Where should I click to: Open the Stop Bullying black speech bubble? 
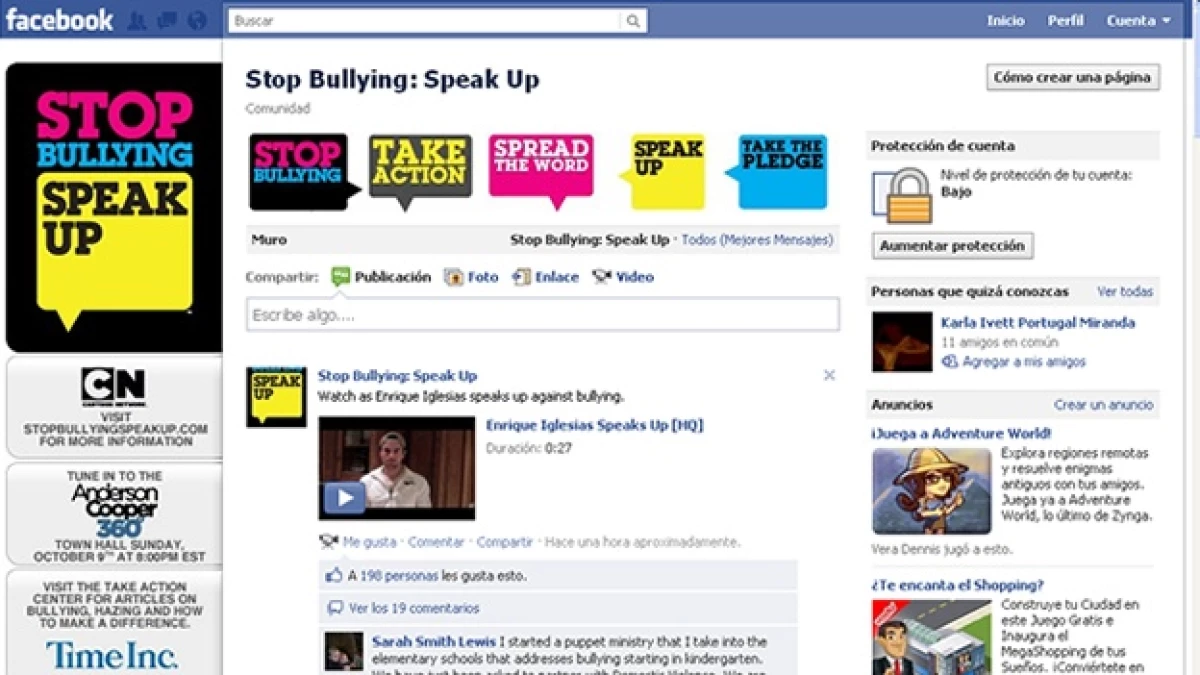(x=303, y=173)
